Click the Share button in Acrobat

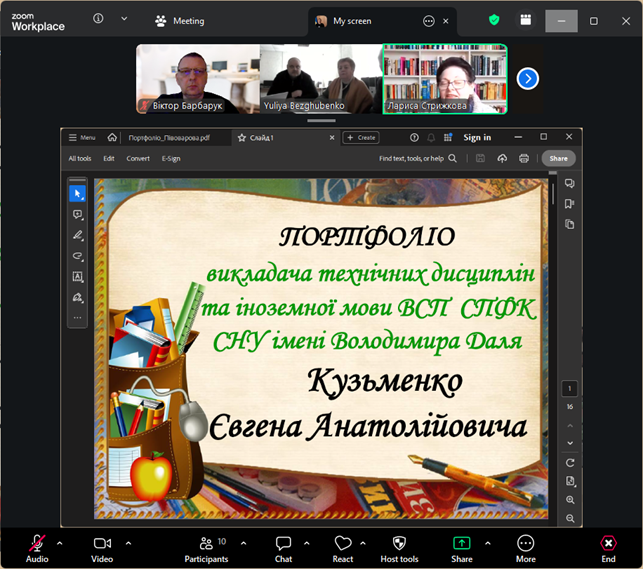559,158
